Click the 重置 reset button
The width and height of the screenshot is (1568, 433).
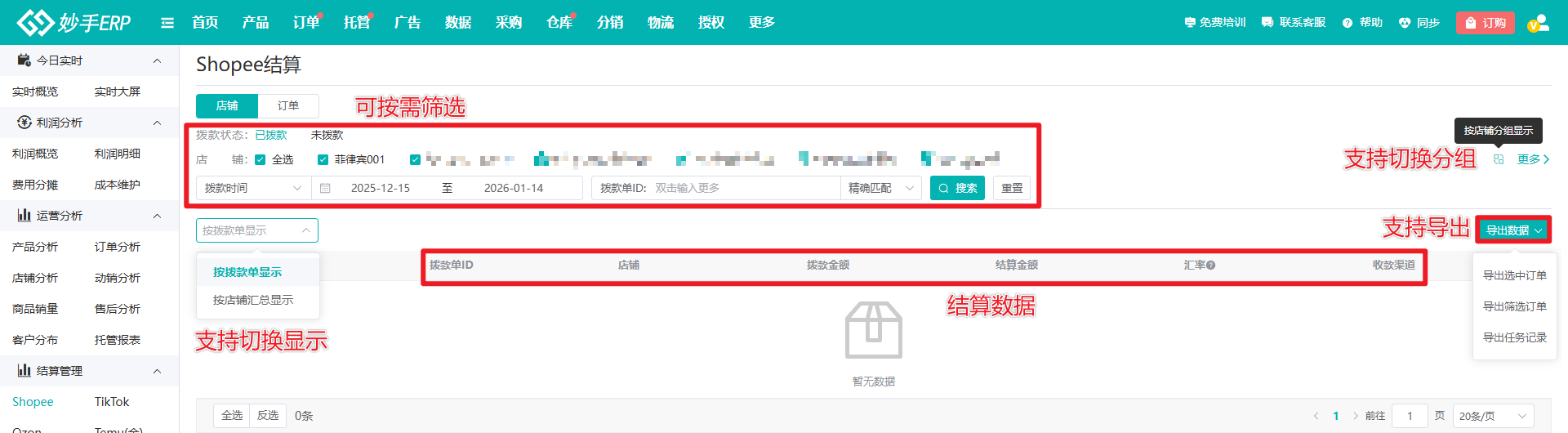coord(1012,188)
